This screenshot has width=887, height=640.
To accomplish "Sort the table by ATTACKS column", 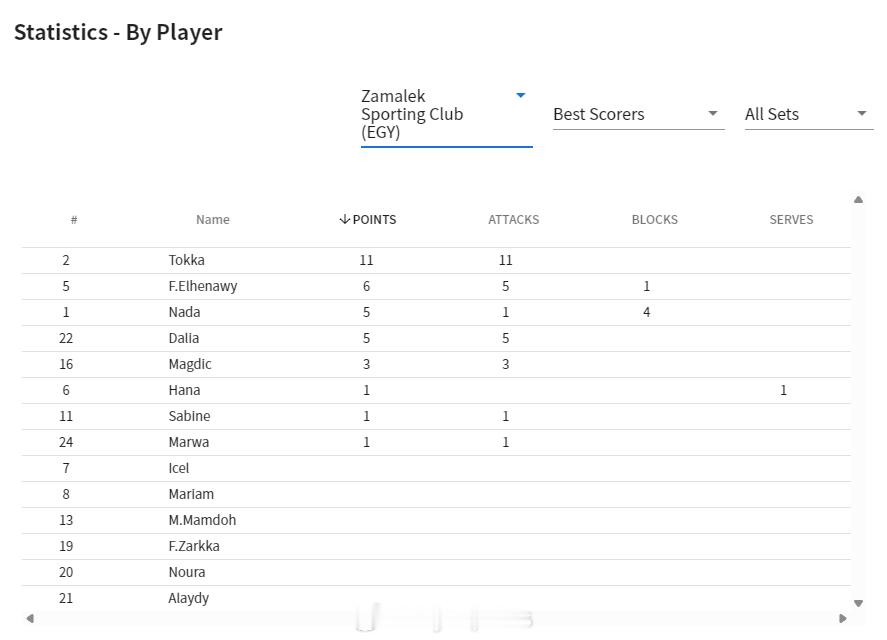I will (513, 220).
